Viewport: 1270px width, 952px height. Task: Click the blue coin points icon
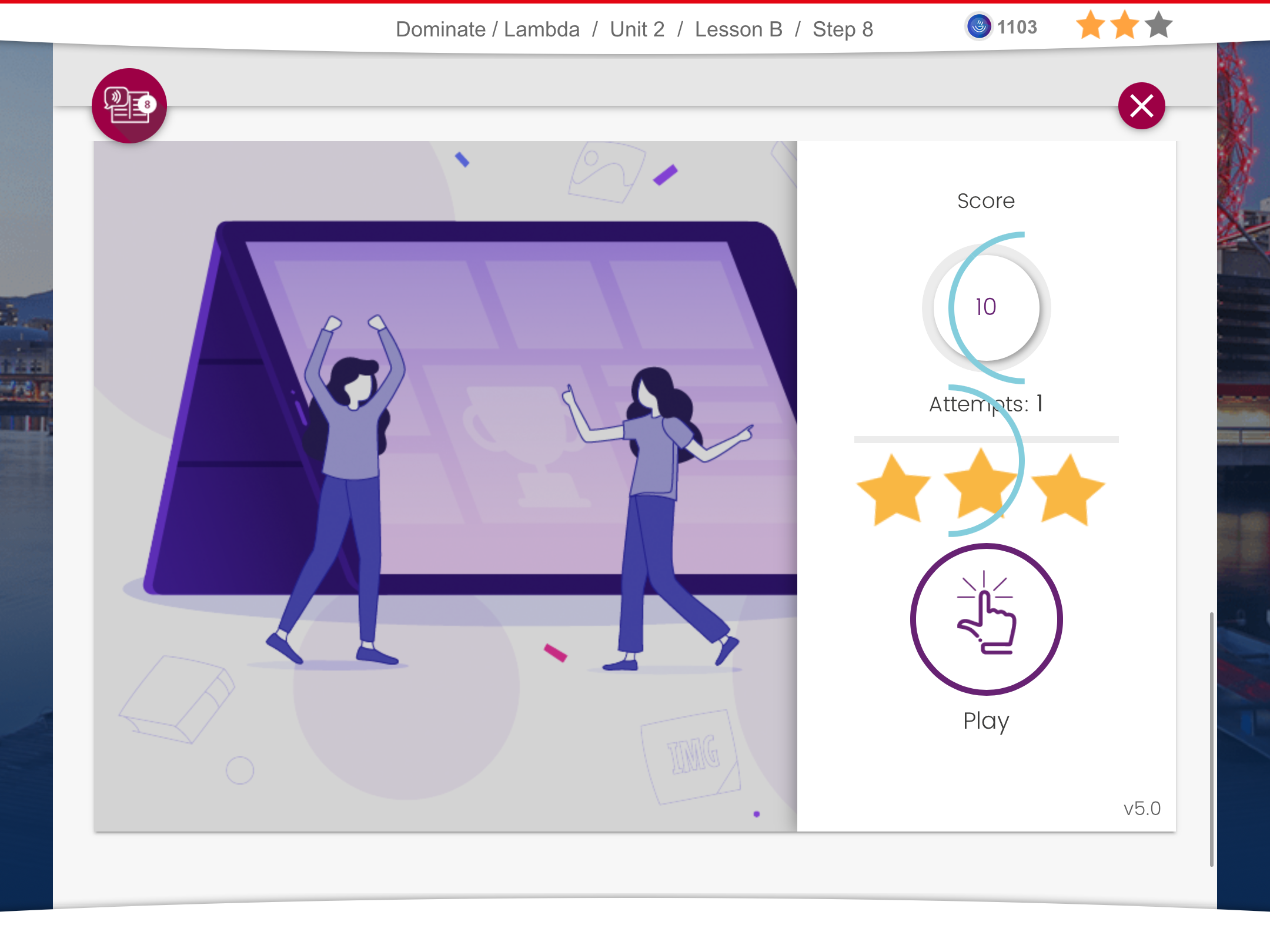click(x=979, y=27)
